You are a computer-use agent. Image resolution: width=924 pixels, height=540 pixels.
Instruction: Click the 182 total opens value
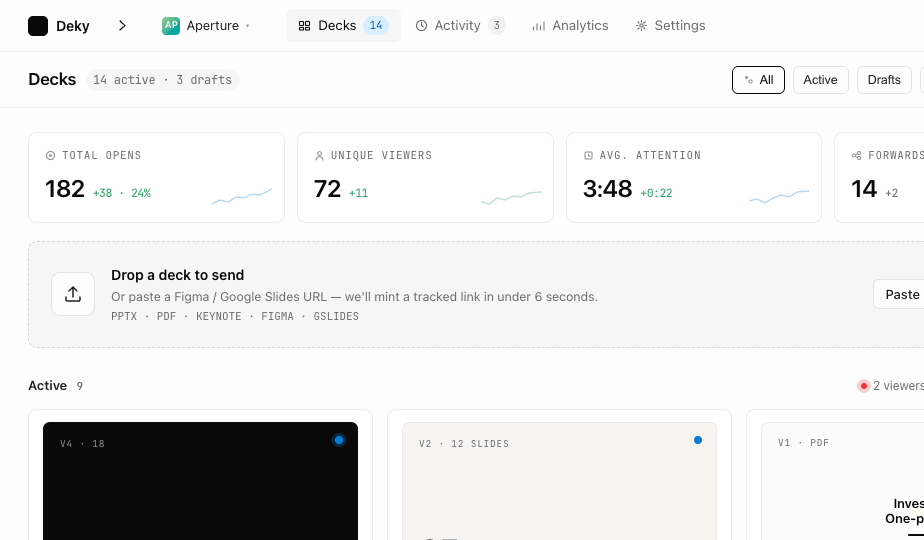(x=65, y=189)
